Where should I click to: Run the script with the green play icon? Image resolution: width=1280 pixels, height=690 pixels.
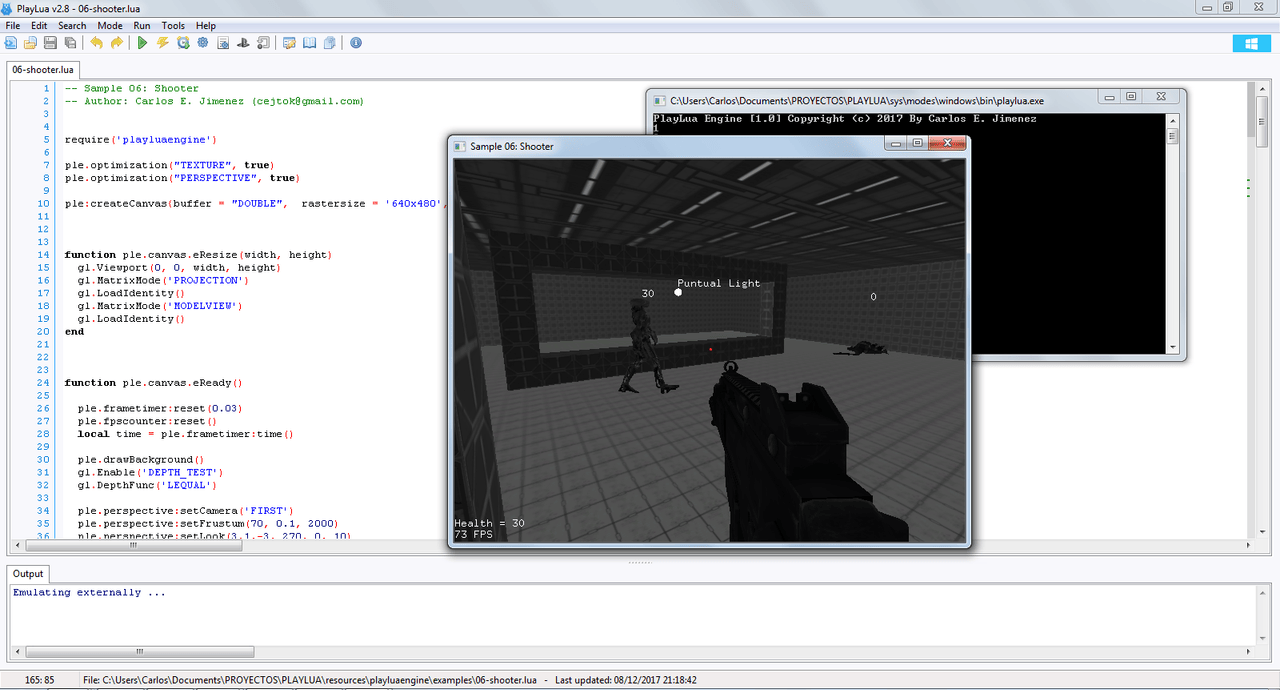pyautogui.click(x=142, y=43)
